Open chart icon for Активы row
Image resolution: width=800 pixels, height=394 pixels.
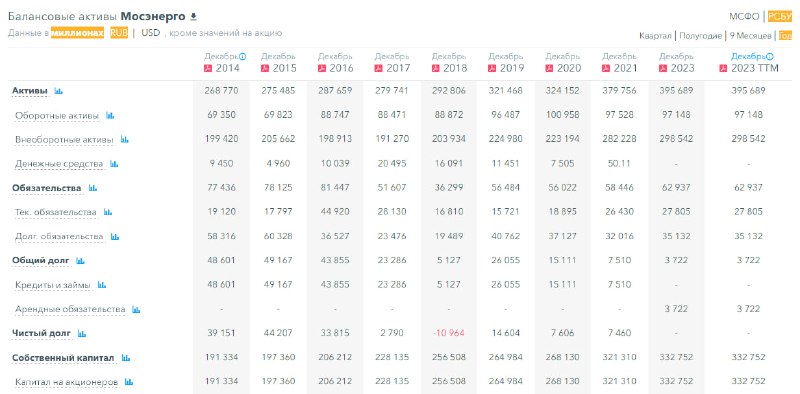tap(58, 91)
